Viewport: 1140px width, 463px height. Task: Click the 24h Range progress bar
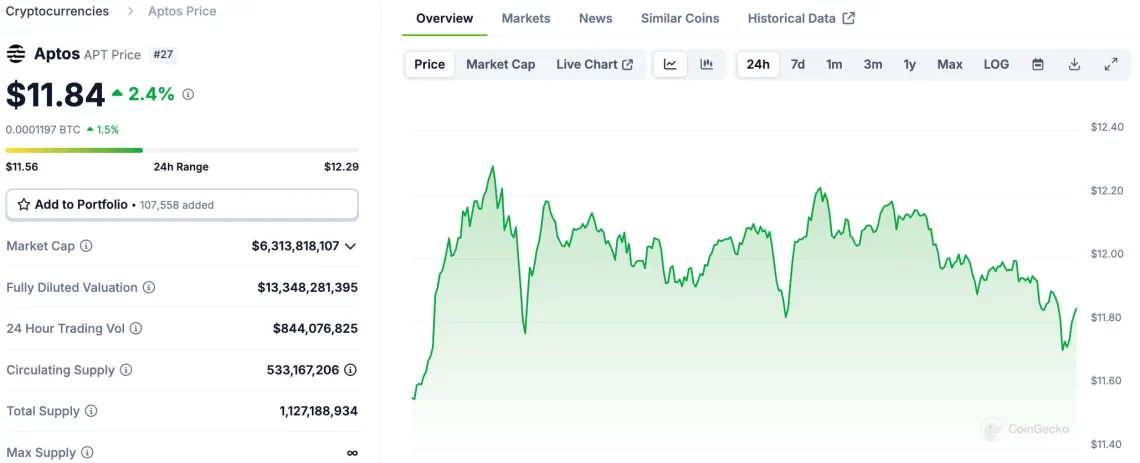[x=182, y=150]
